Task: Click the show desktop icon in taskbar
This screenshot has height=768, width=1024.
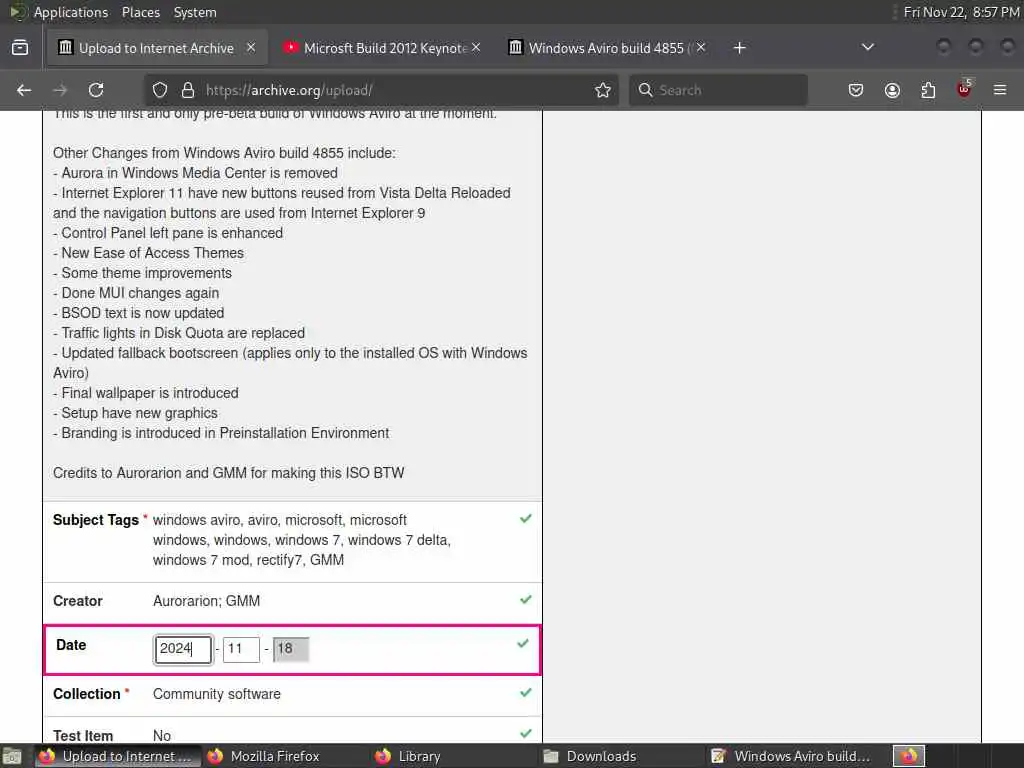Action: pyautogui.click(x=12, y=756)
